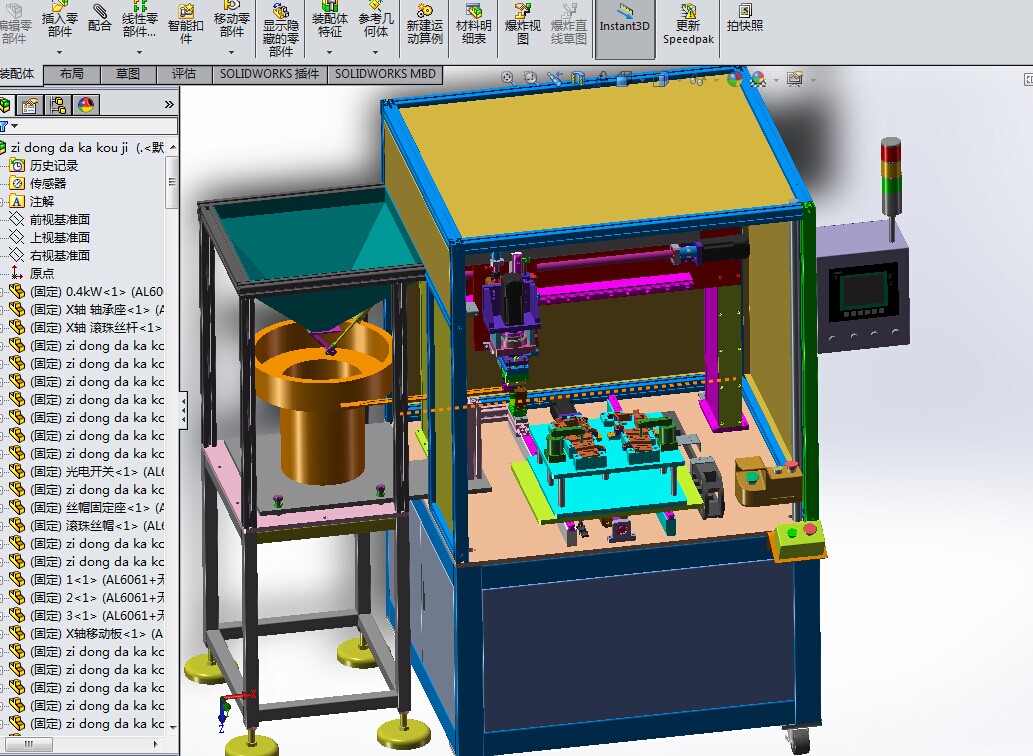The height and width of the screenshot is (756, 1033).
Task: Open the 参考几何体 dropdown arrow
Action: pyautogui.click(x=375, y=52)
